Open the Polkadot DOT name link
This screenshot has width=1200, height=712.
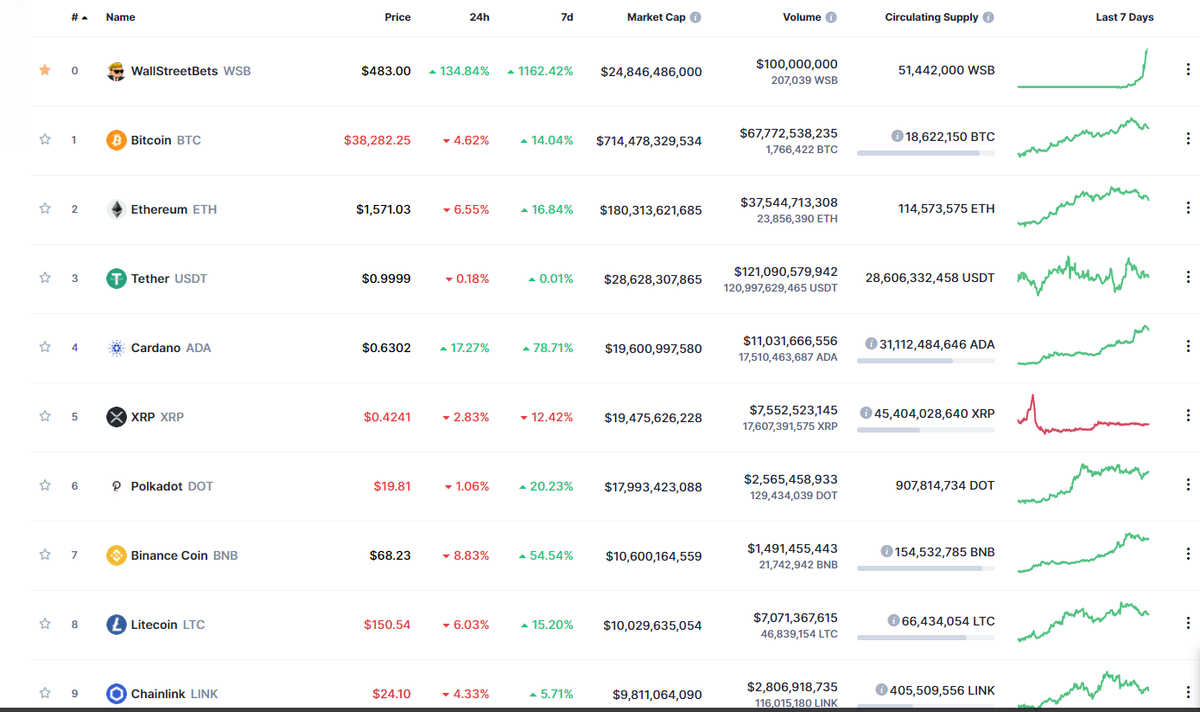(x=172, y=486)
